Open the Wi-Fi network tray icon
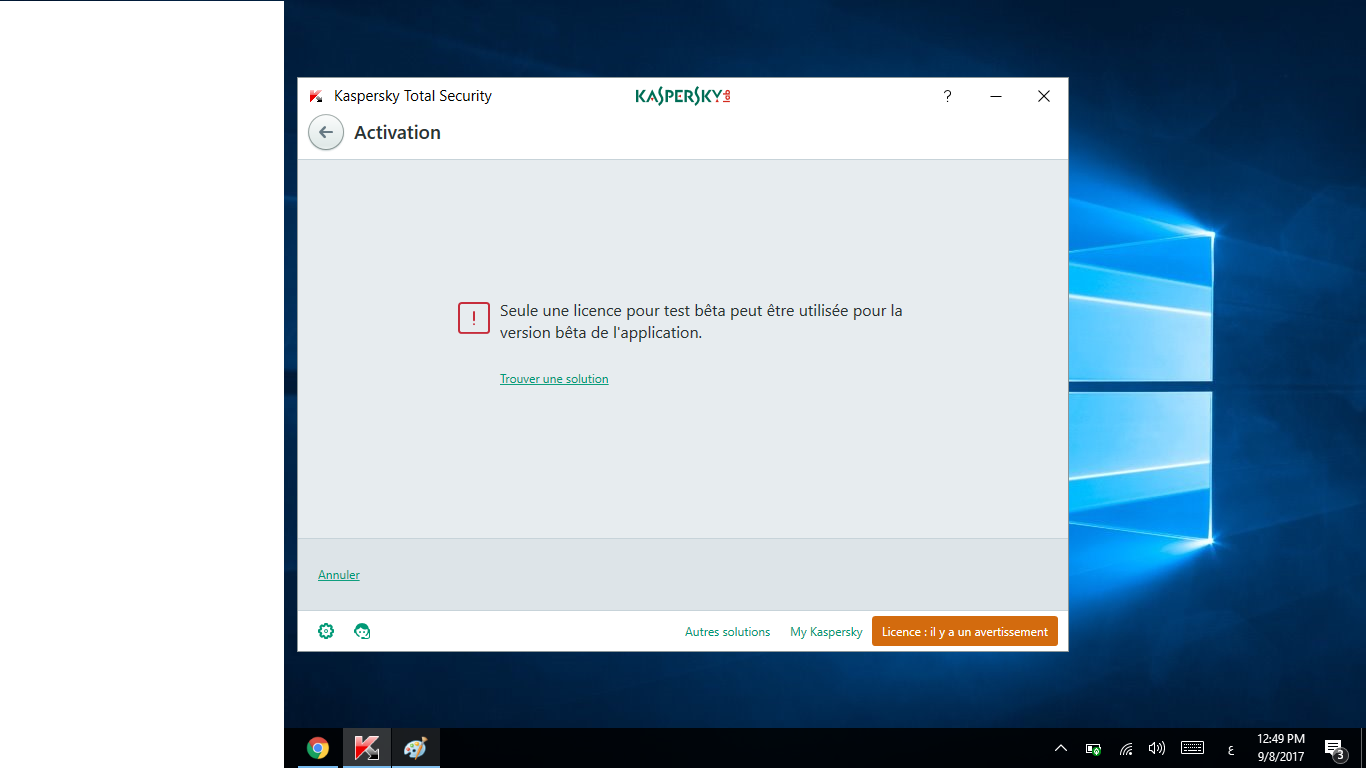 click(x=1126, y=748)
